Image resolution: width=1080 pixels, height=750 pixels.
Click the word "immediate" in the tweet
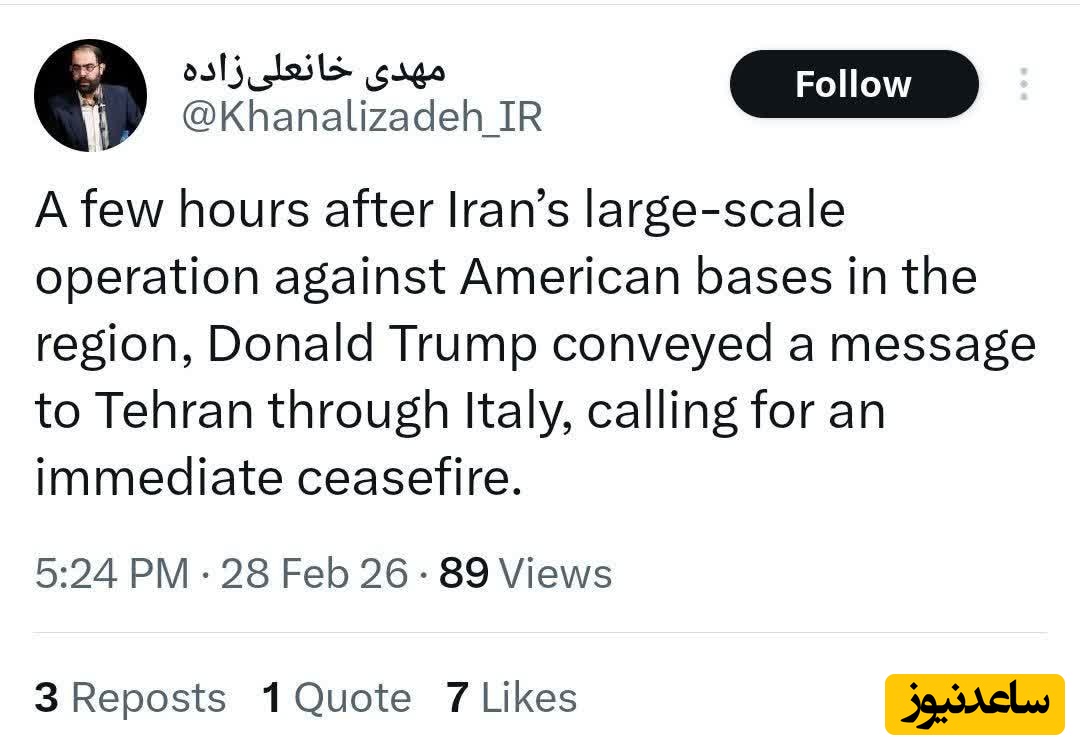coord(158,477)
